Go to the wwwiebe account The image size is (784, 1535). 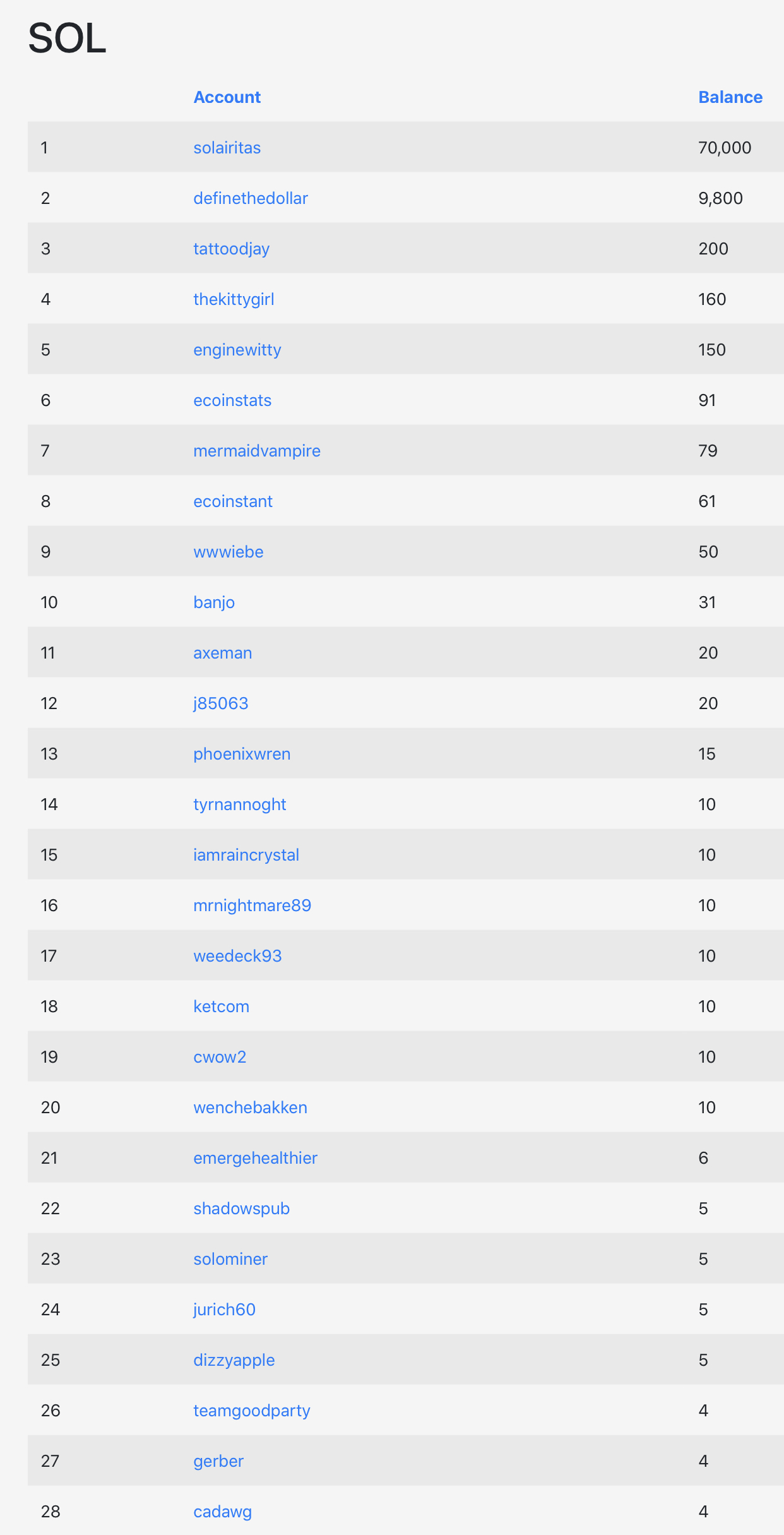coord(228,552)
